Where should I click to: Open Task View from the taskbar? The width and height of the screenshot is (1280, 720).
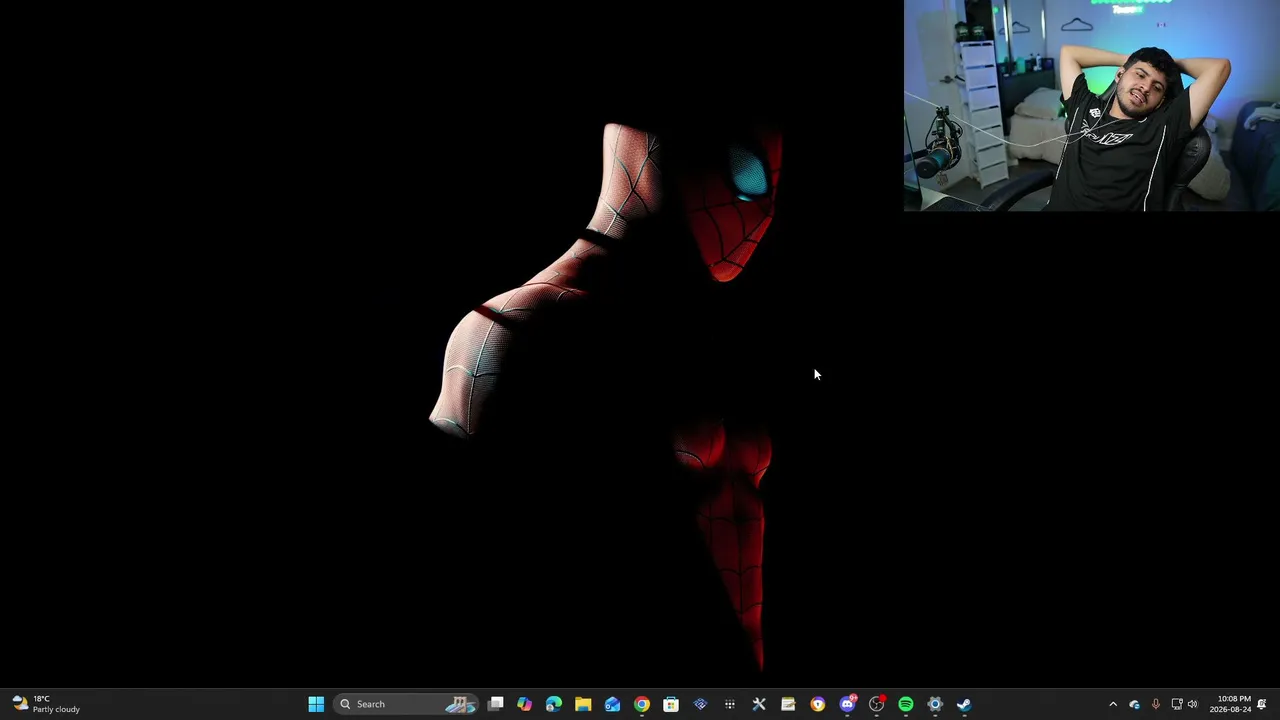[496, 704]
